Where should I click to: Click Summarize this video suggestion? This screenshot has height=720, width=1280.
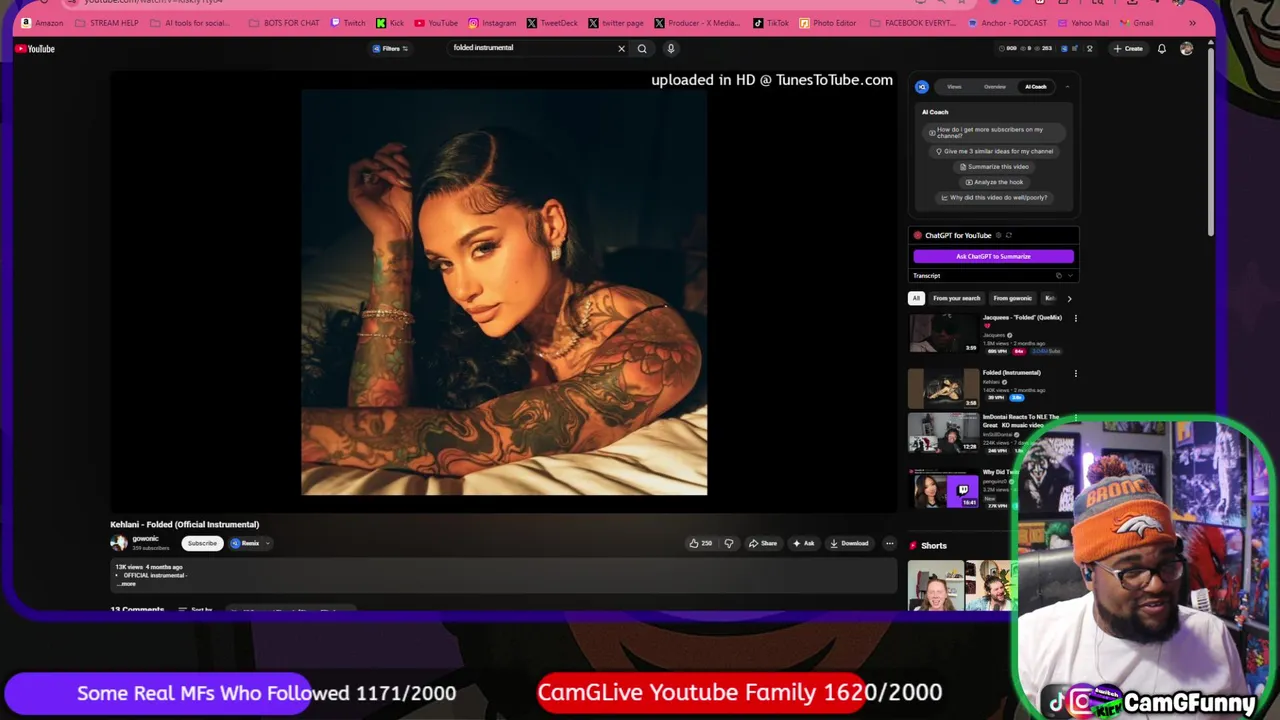click(994, 167)
